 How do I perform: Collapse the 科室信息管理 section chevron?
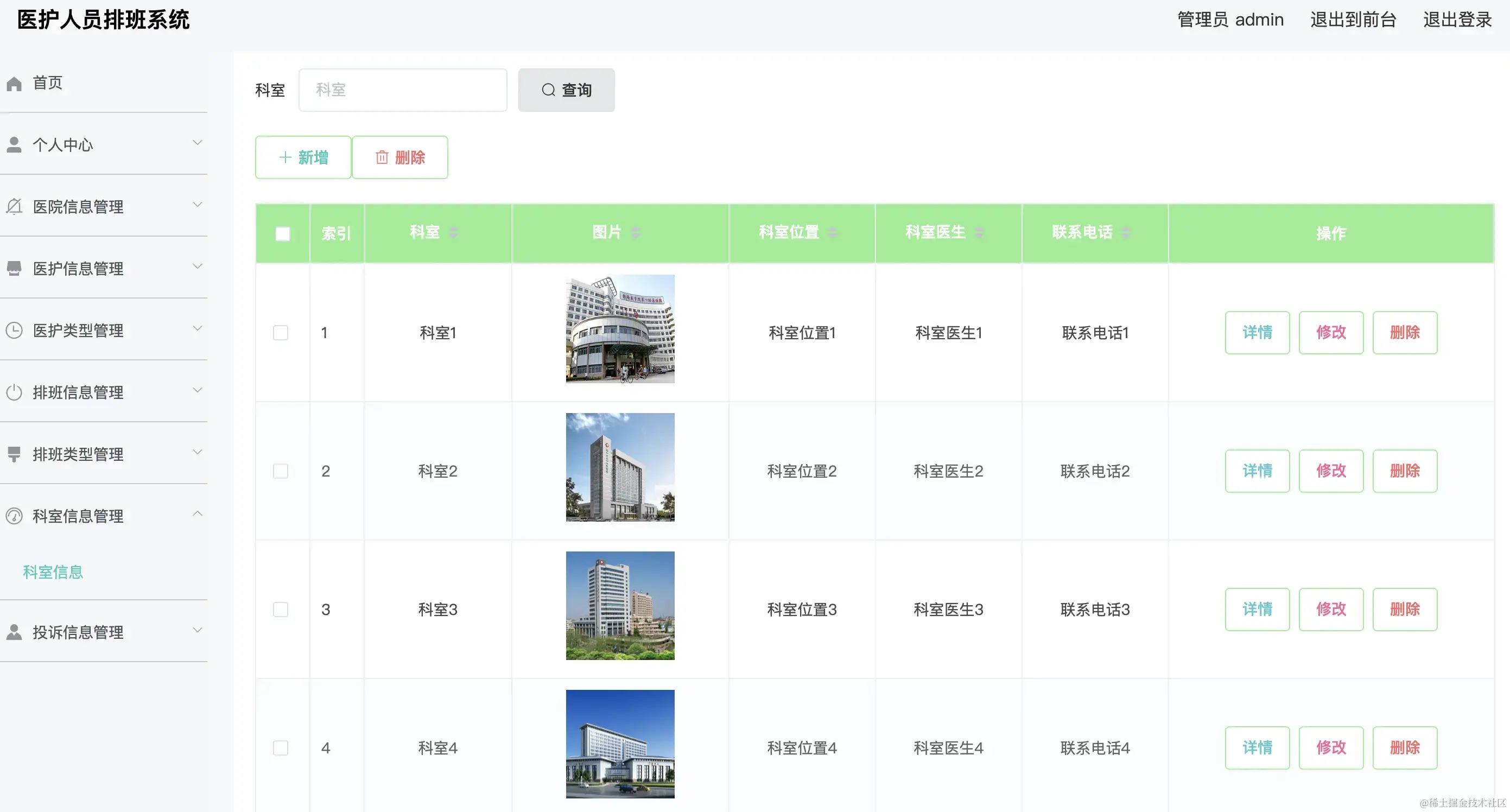[198, 513]
